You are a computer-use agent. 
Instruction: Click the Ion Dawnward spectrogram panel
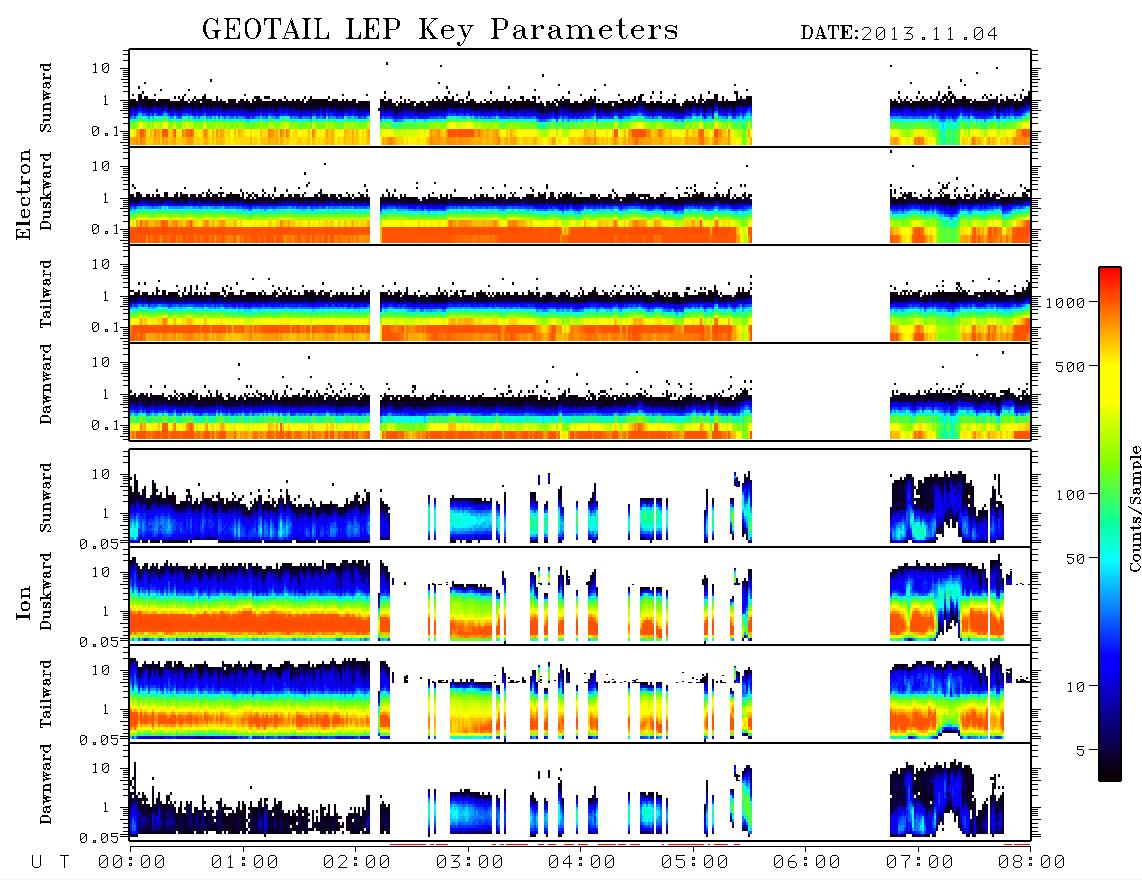580,791
